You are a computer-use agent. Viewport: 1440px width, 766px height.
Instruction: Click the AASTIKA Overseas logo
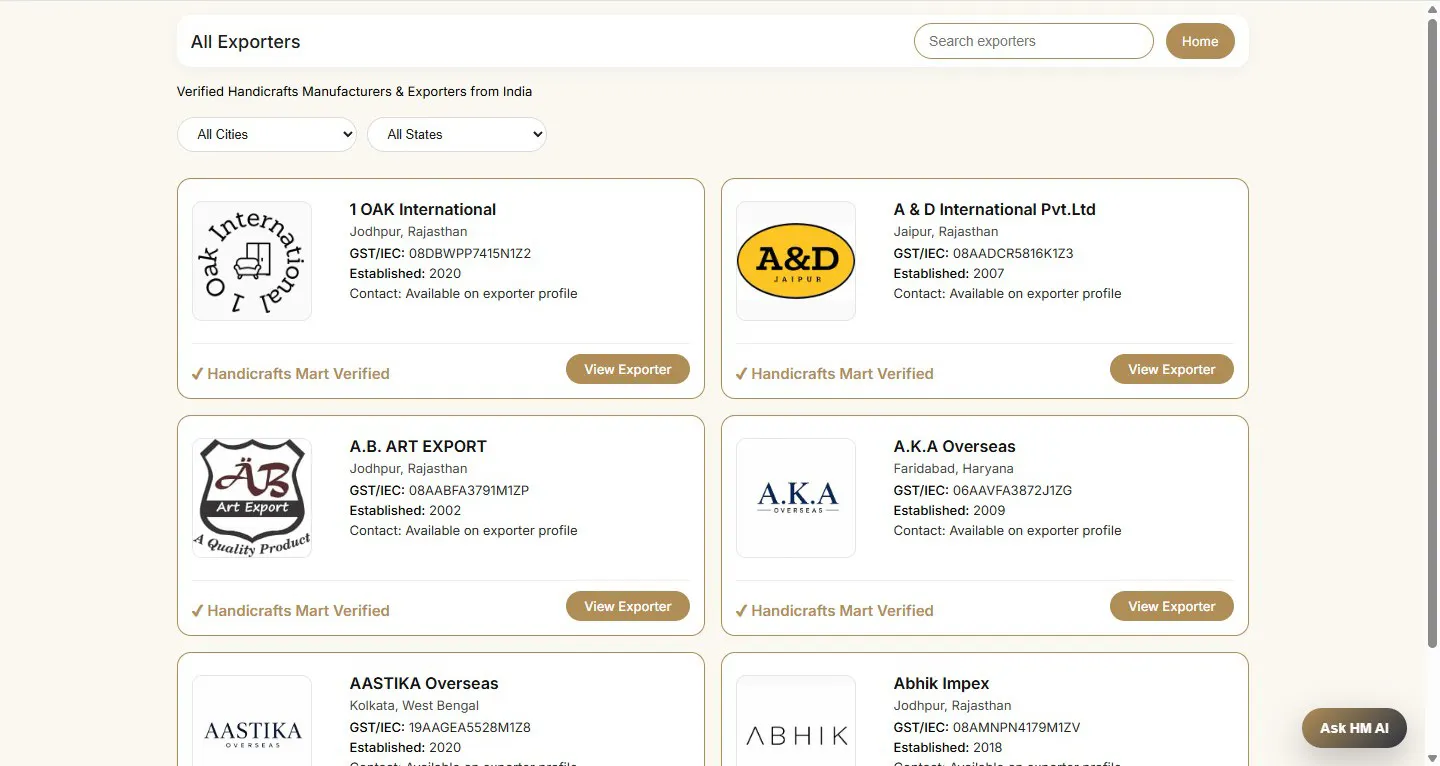252,721
